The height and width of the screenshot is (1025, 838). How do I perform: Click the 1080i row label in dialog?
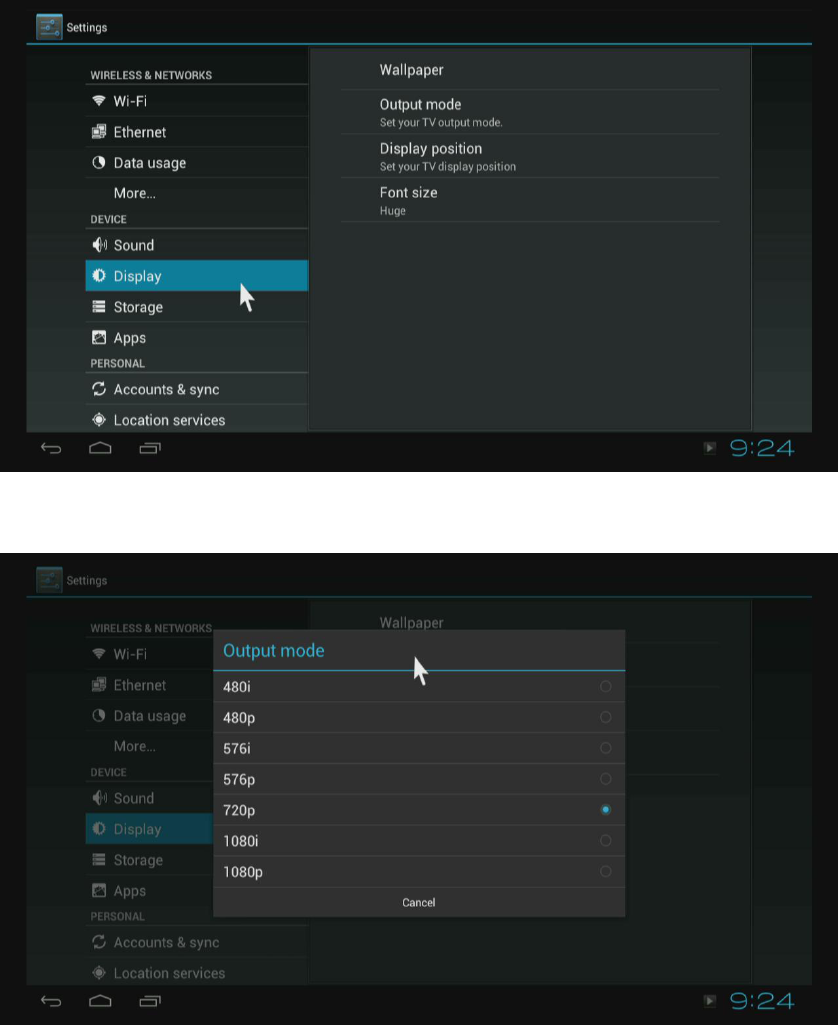pyautogui.click(x=241, y=841)
